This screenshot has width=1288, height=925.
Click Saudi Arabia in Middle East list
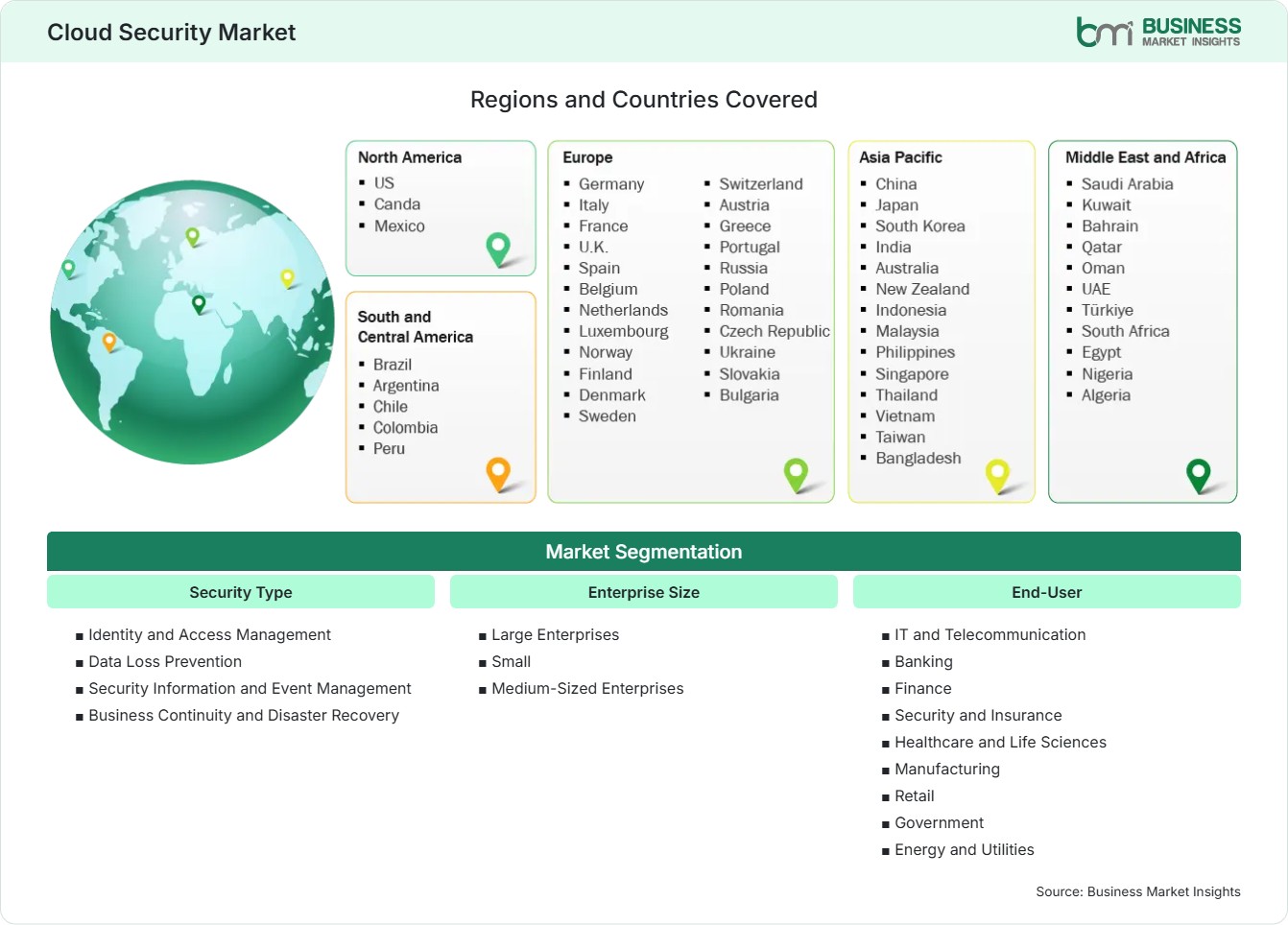tap(1128, 184)
